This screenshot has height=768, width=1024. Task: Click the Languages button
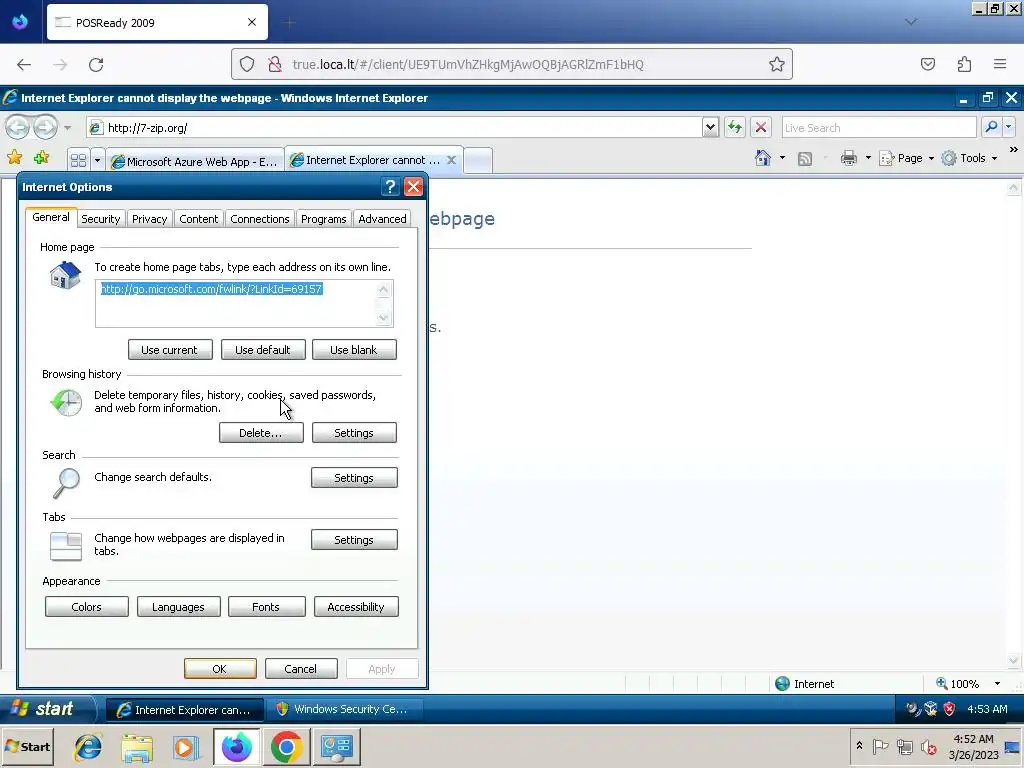tap(178, 607)
